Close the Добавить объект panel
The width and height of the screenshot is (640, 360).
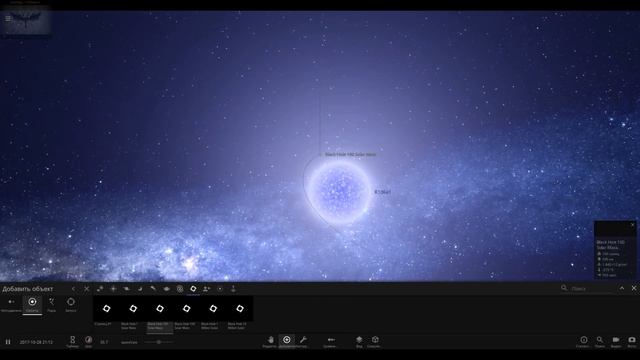coord(634,288)
